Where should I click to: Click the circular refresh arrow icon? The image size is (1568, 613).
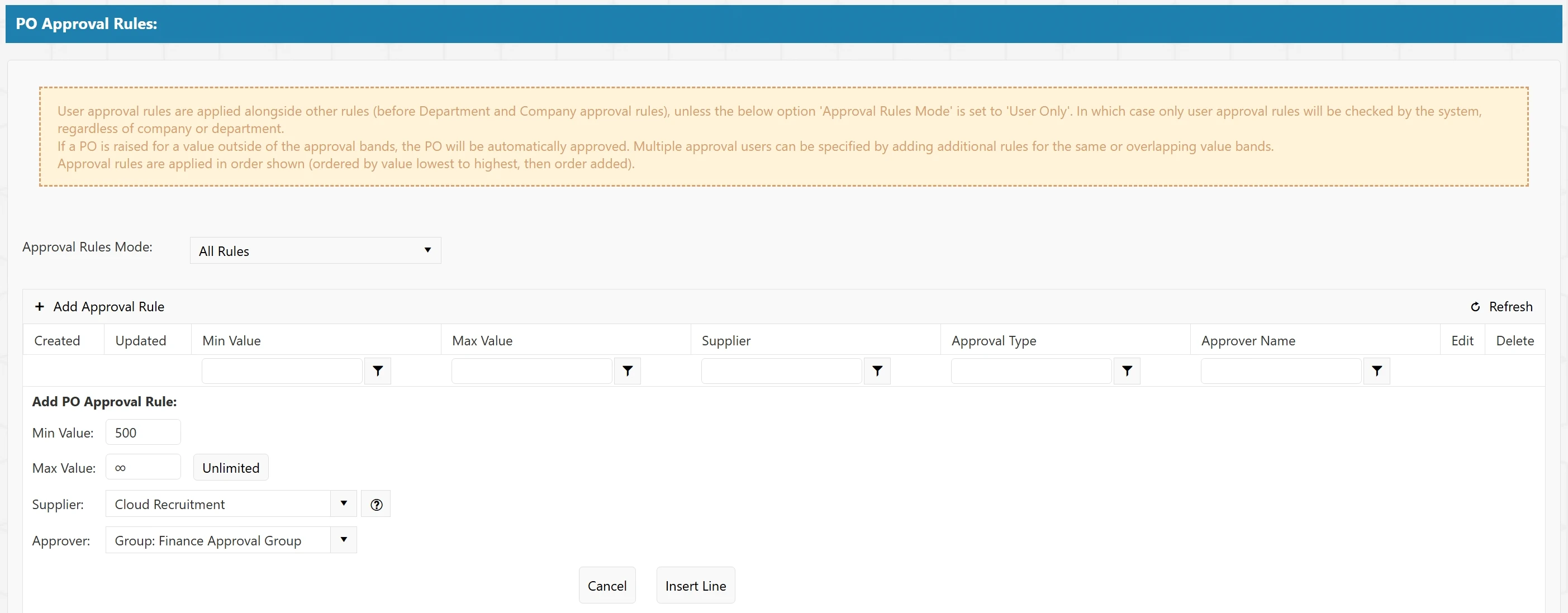pos(1475,307)
